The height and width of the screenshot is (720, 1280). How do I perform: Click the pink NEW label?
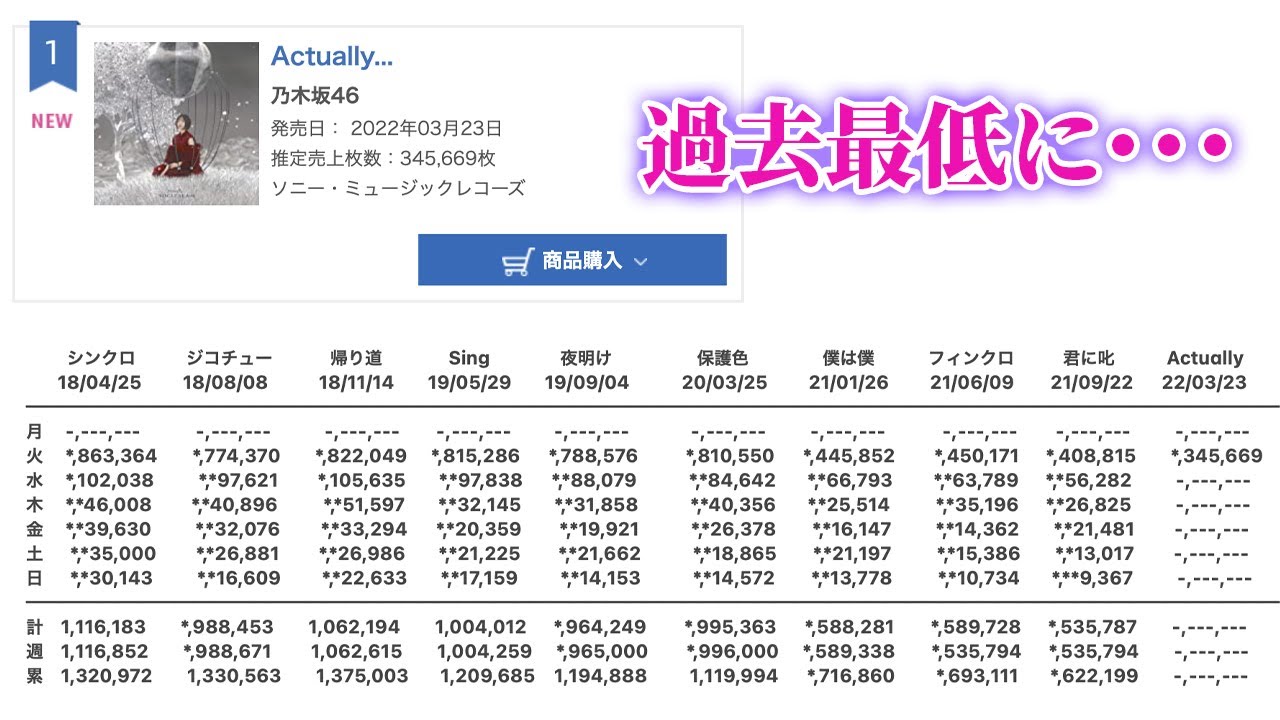click(x=52, y=121)
